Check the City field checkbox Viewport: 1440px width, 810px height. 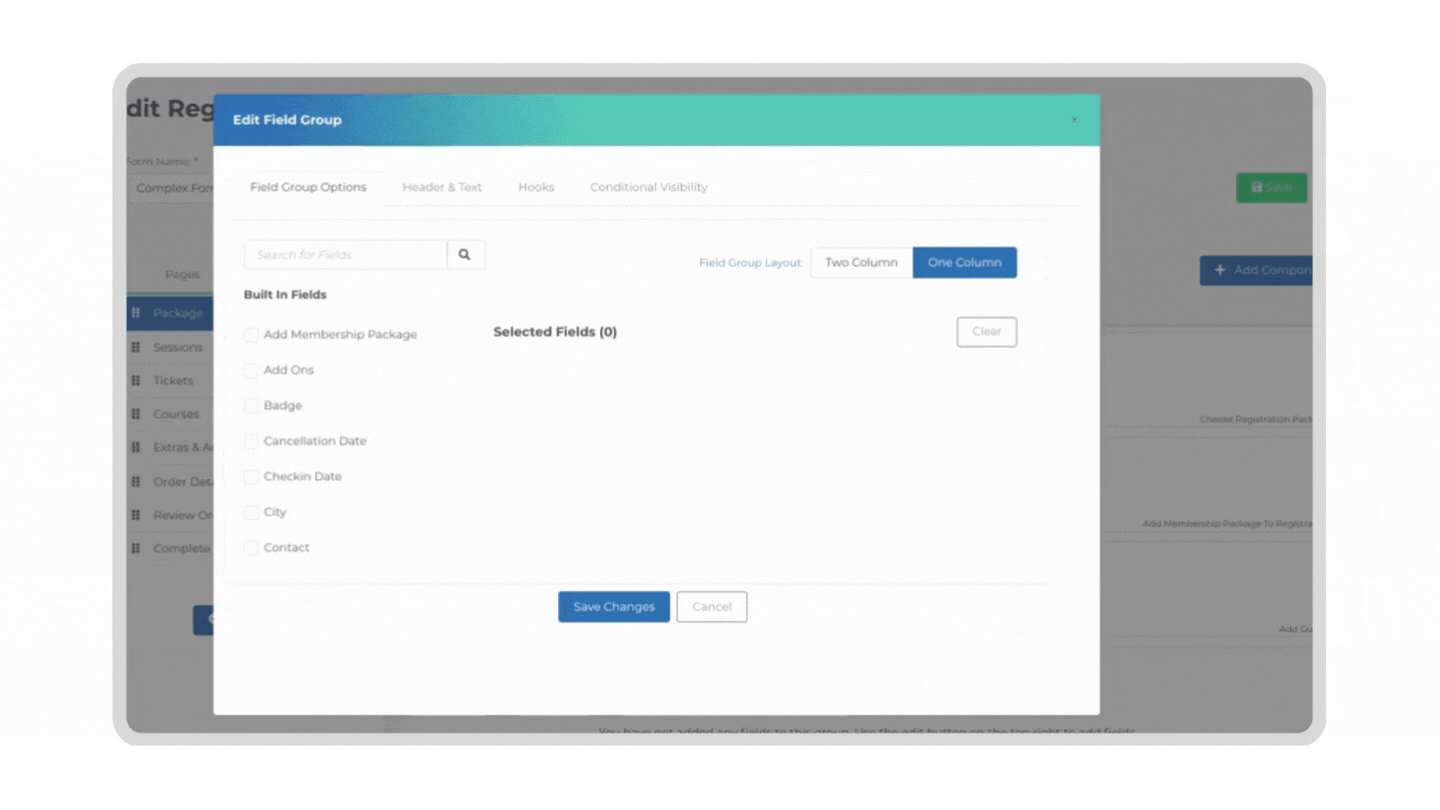click(x=251, y=512)
